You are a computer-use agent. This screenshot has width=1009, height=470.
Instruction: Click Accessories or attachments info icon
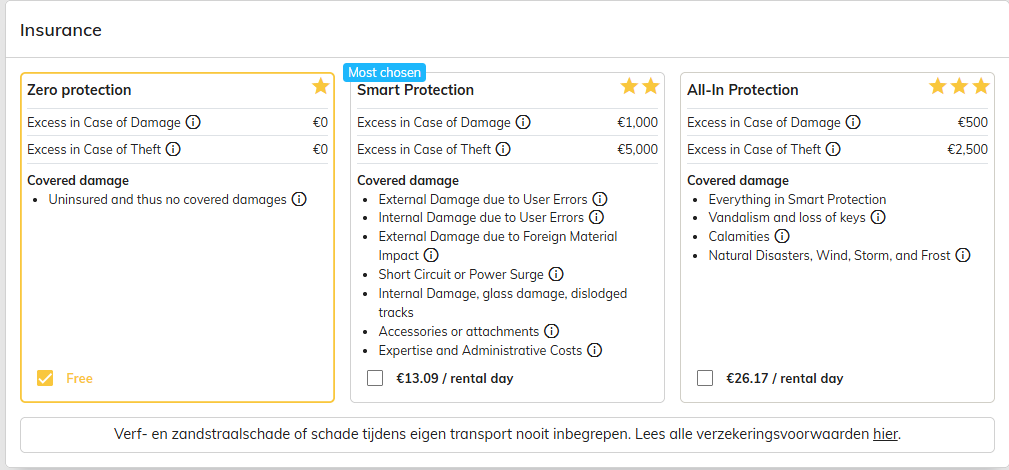coord(551,331)
